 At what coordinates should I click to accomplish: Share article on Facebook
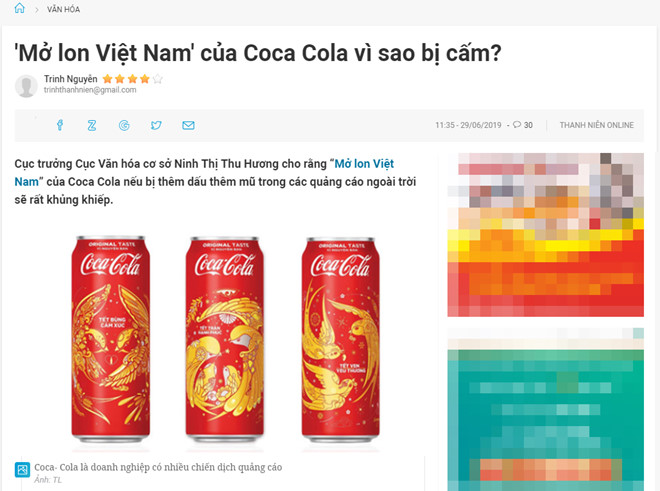60,125
